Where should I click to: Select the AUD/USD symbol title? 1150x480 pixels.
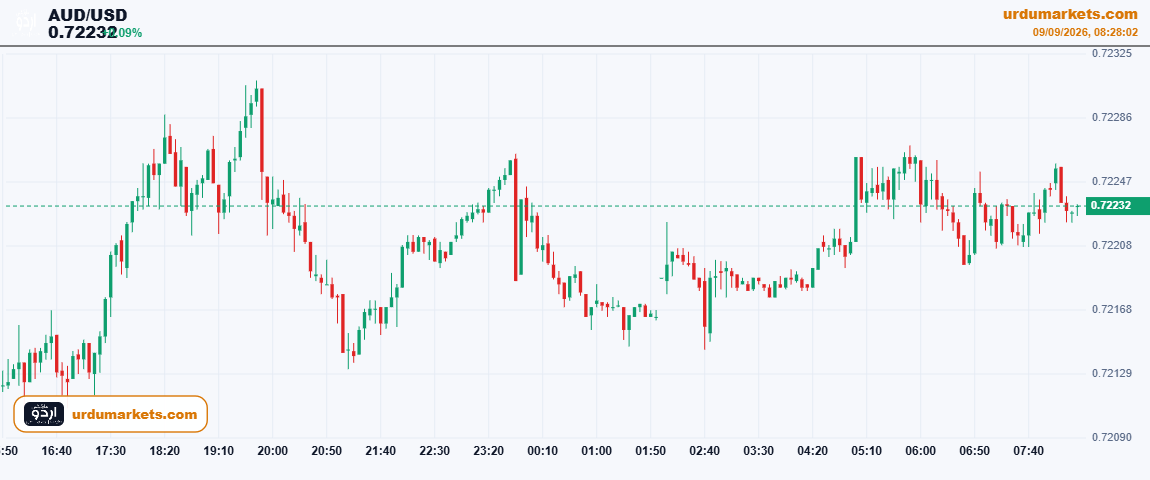coord(87,15)
